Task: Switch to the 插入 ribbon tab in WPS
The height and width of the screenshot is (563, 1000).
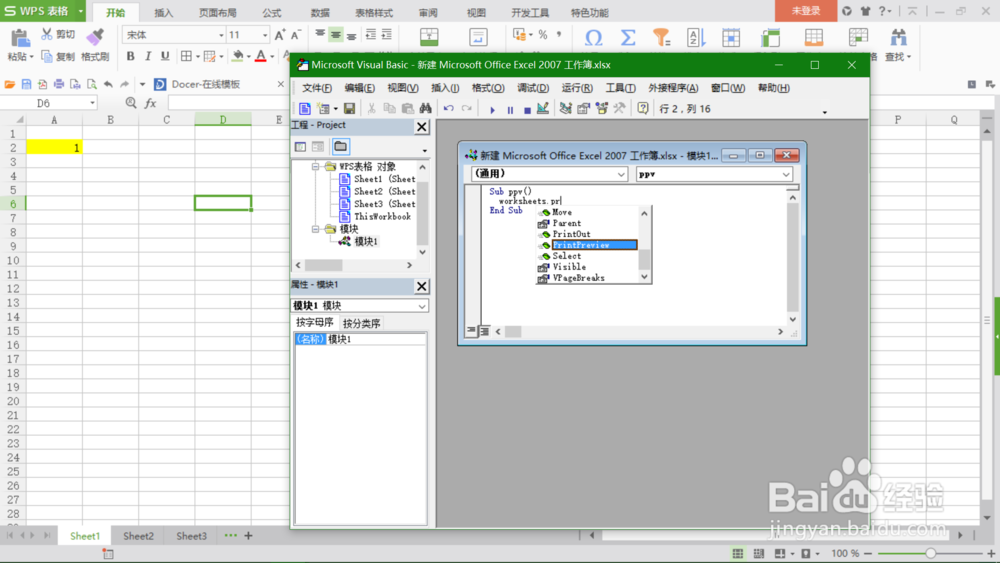Action: (163, 13)
